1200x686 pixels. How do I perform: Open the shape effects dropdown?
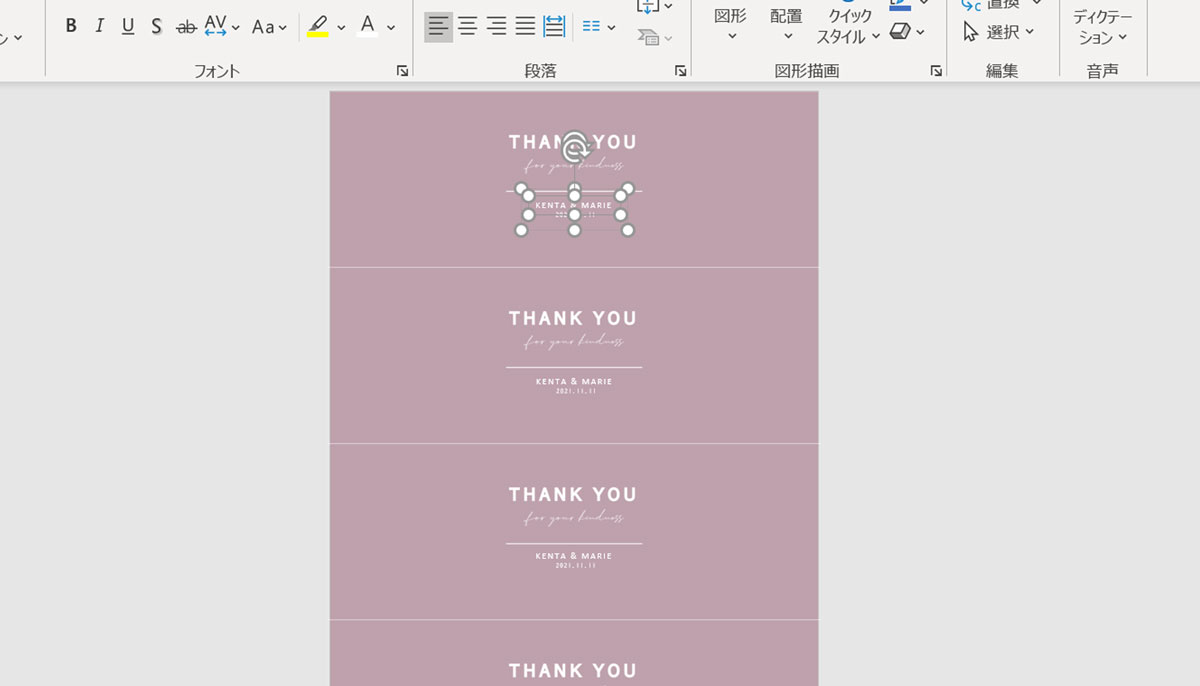[907, 32]
